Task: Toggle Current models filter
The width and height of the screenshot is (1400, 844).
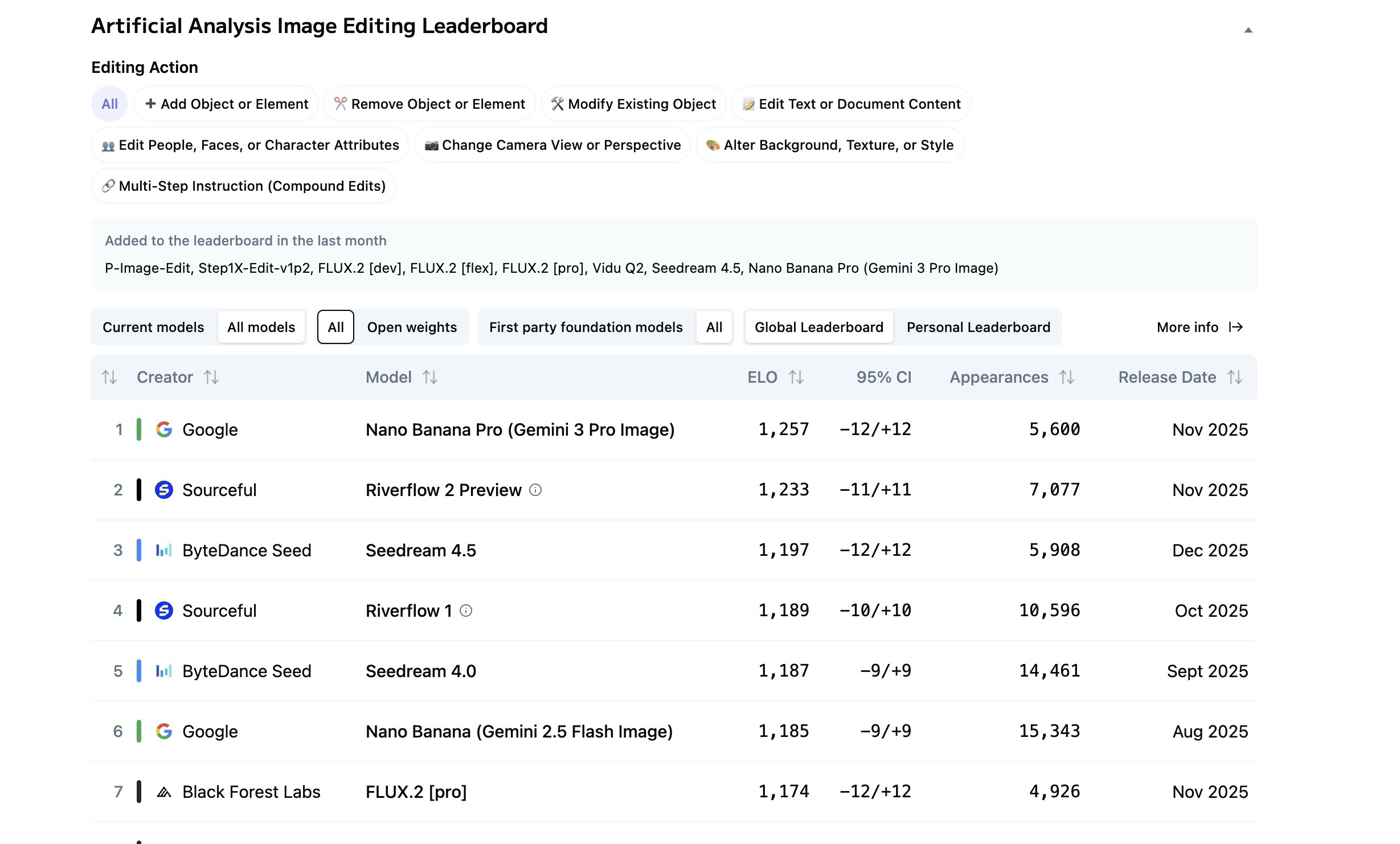Action: (x=153, y=327)
